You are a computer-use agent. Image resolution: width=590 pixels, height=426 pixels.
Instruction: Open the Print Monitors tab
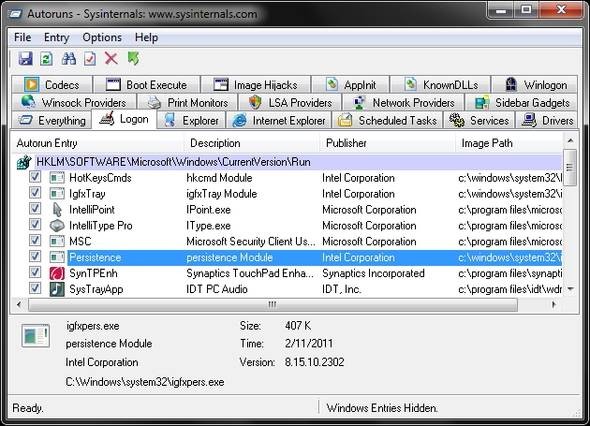[187, 102]
